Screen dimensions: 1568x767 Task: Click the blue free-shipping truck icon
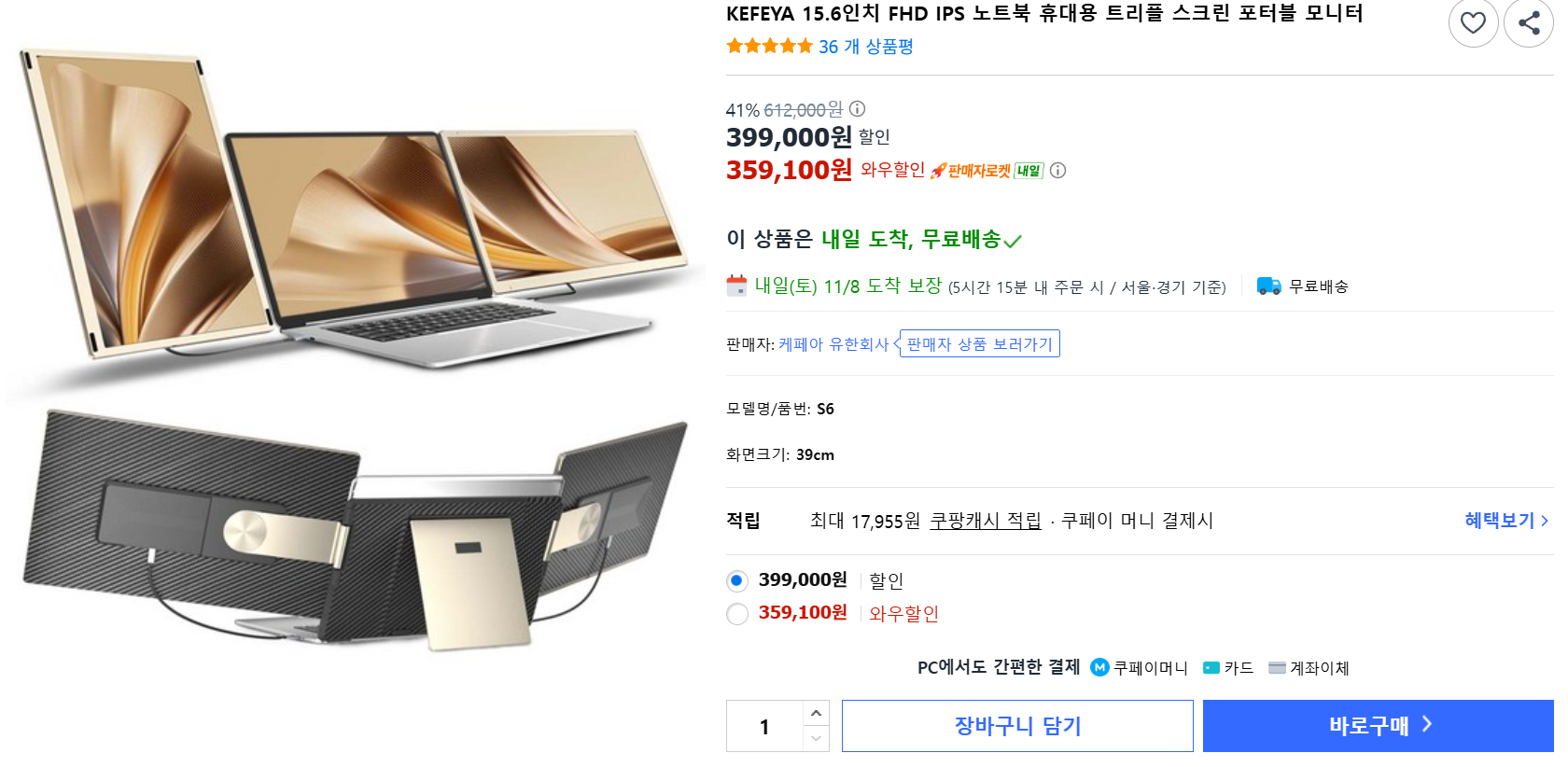pos(1268,286)
